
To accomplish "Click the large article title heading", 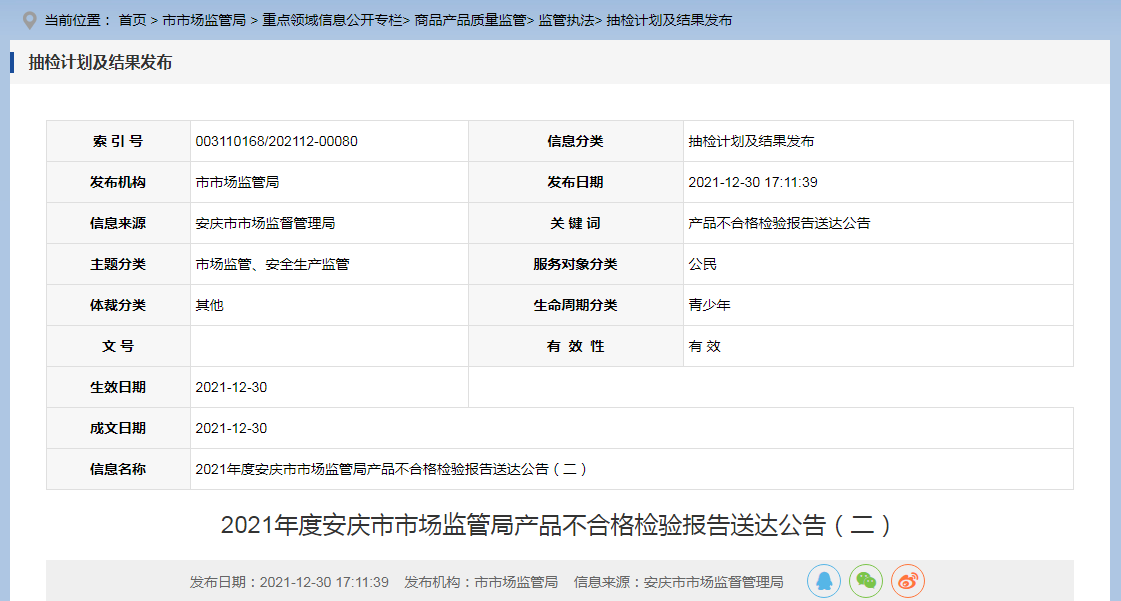I will pos(556,525).
